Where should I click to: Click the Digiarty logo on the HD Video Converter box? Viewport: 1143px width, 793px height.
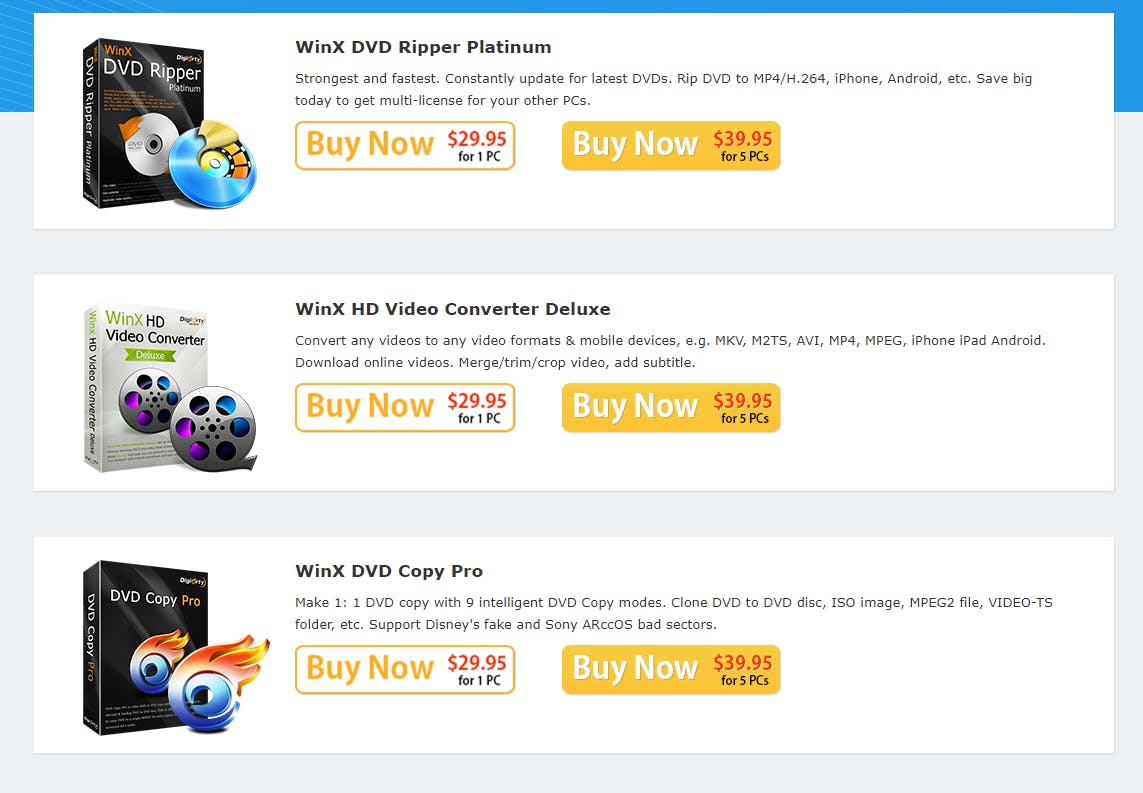[192, 320]
